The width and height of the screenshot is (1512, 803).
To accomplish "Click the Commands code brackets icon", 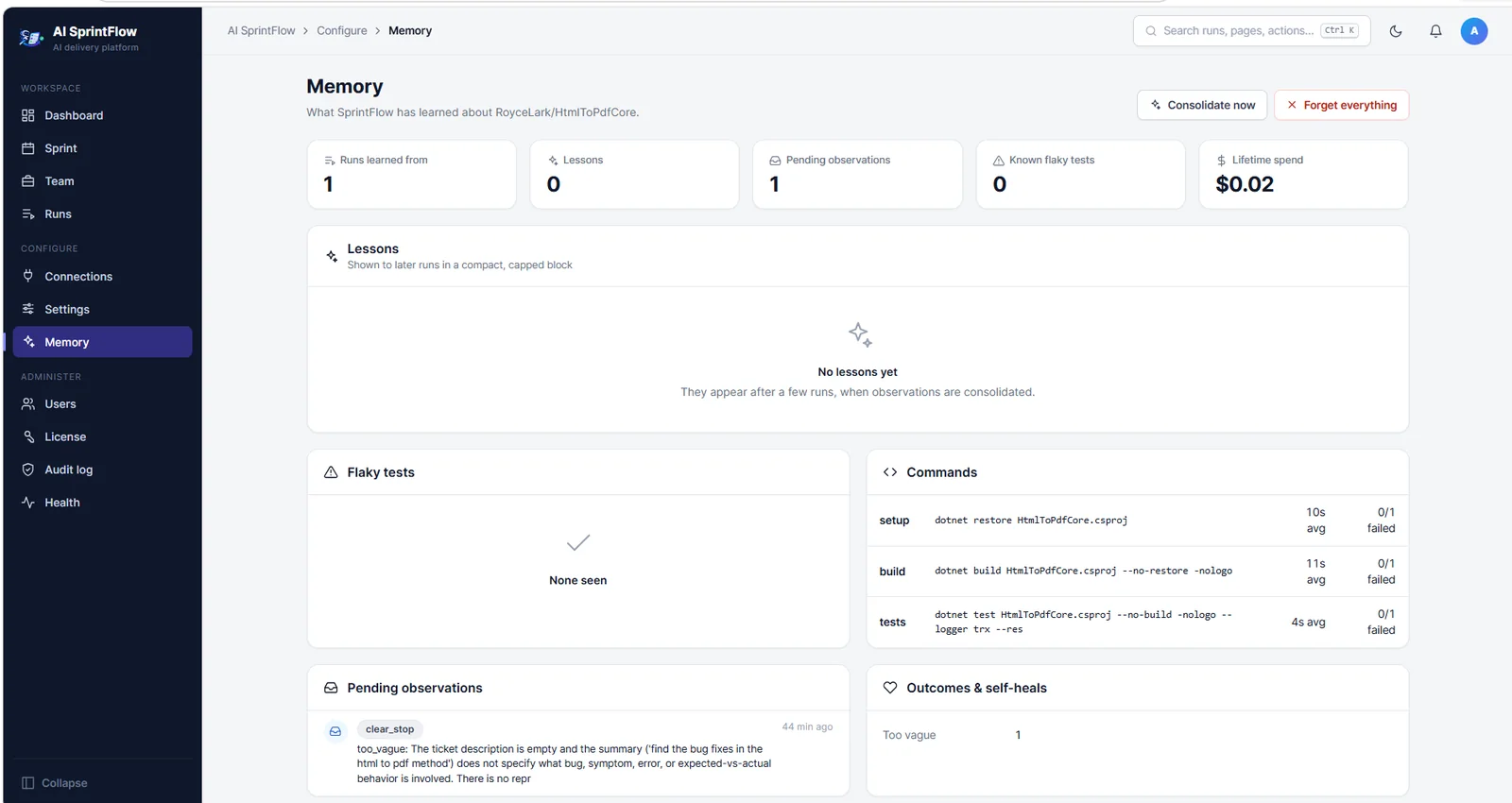I will tap(890, 472).
